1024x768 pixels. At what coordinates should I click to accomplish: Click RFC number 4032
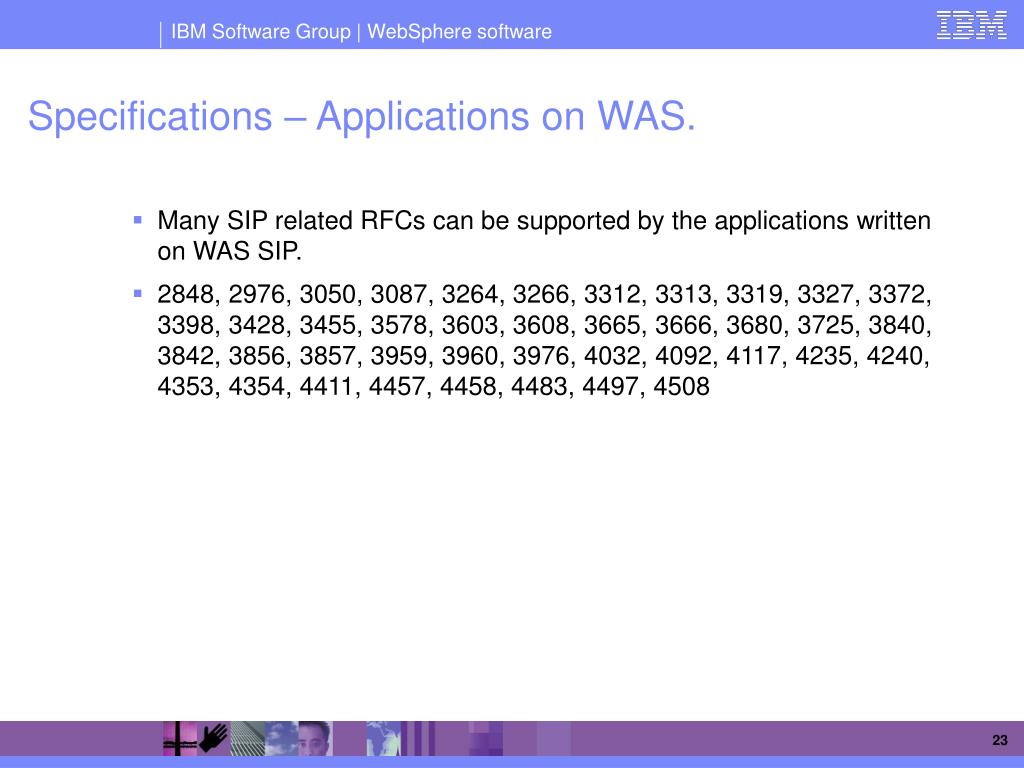coord(612,356)
